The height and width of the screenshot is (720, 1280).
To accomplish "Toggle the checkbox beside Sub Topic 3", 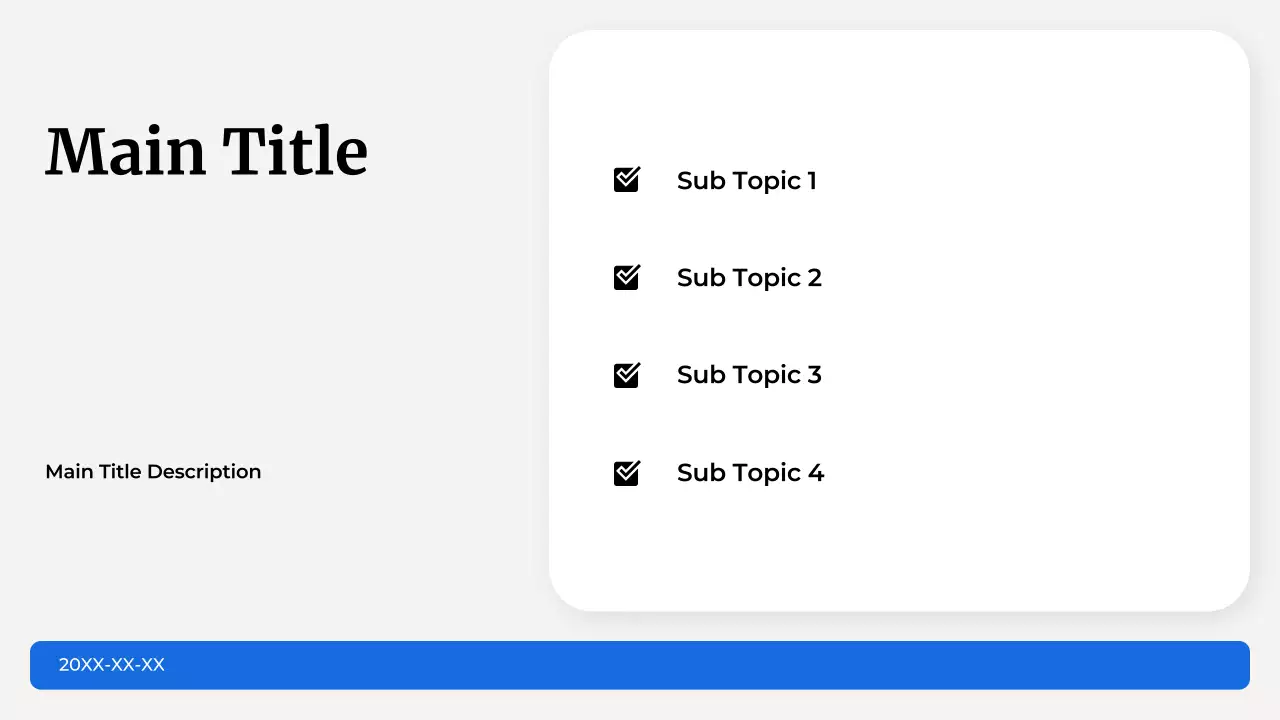I will click(626, 375).
